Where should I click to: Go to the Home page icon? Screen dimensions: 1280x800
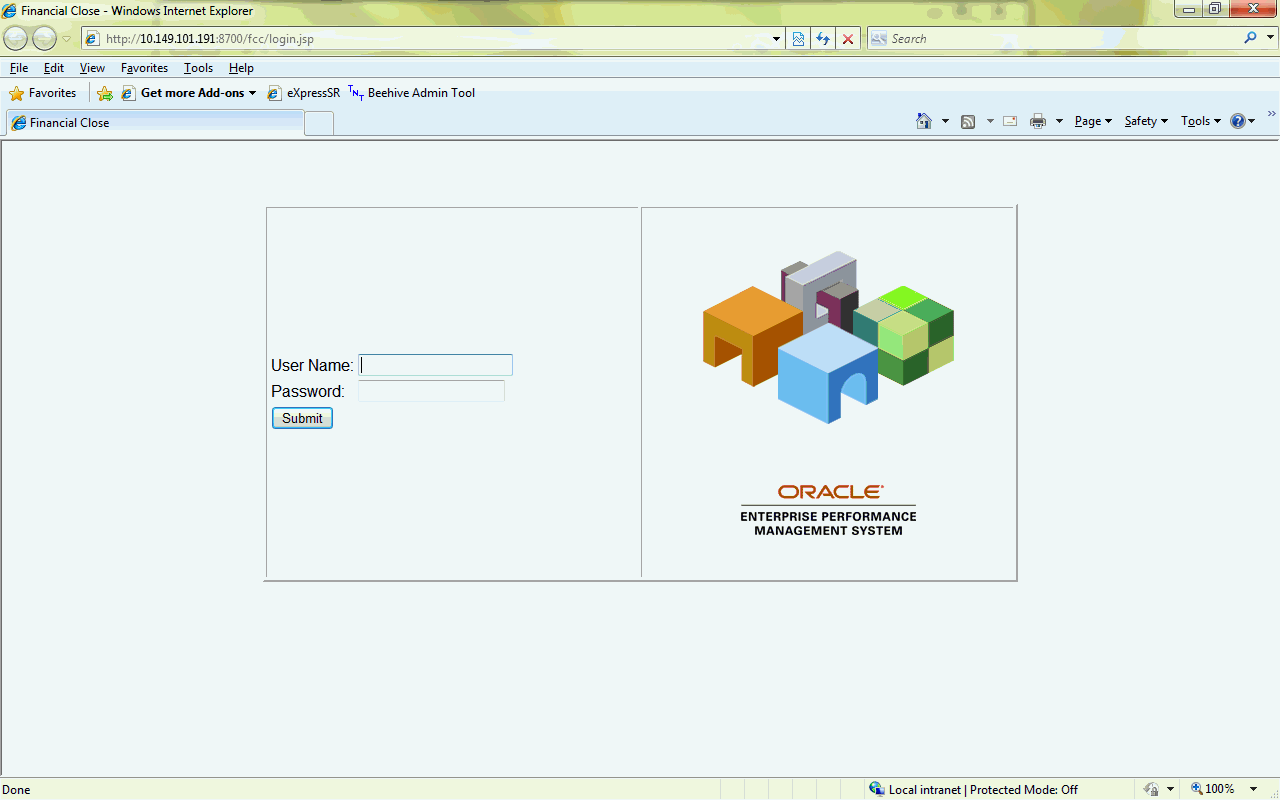pos(924,121)
